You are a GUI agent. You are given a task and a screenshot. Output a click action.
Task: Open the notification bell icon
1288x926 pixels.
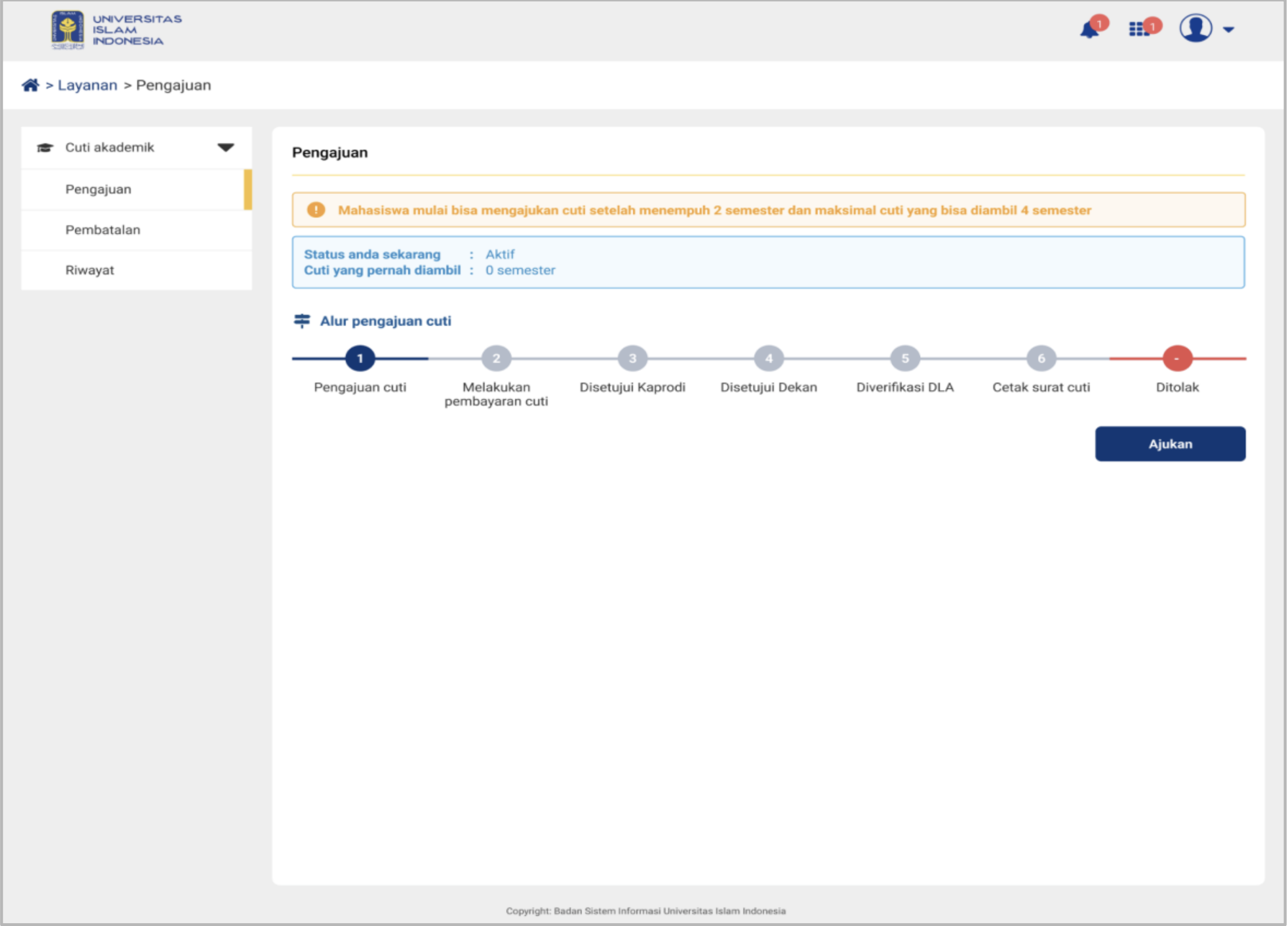tap(1090, 30)
